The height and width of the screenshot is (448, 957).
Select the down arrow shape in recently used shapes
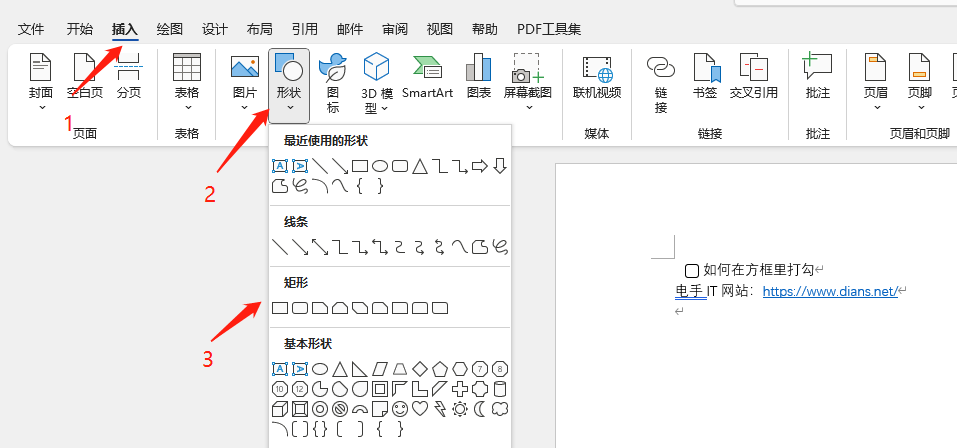coord(500,166)
